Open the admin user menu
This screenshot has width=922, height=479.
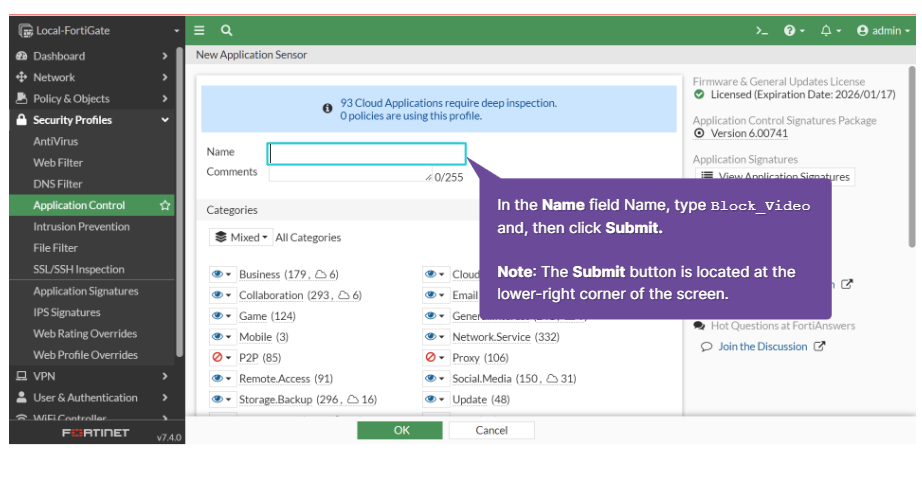pos(883,31)
